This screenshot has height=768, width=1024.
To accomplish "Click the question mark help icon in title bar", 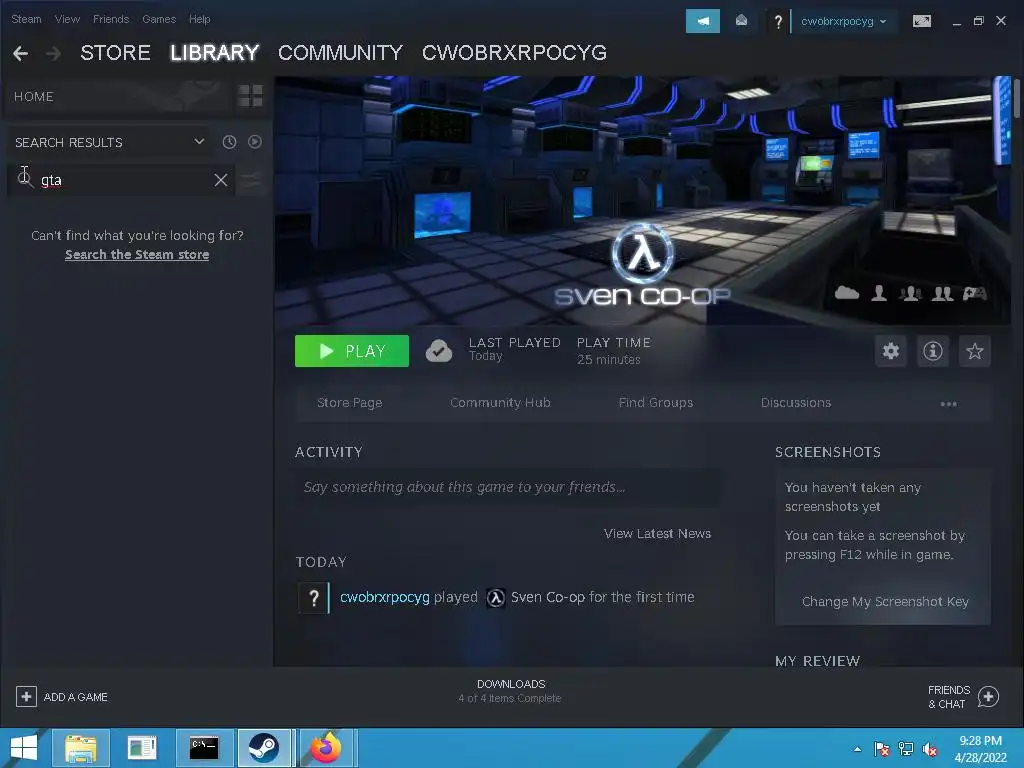I will click(778, 22).
